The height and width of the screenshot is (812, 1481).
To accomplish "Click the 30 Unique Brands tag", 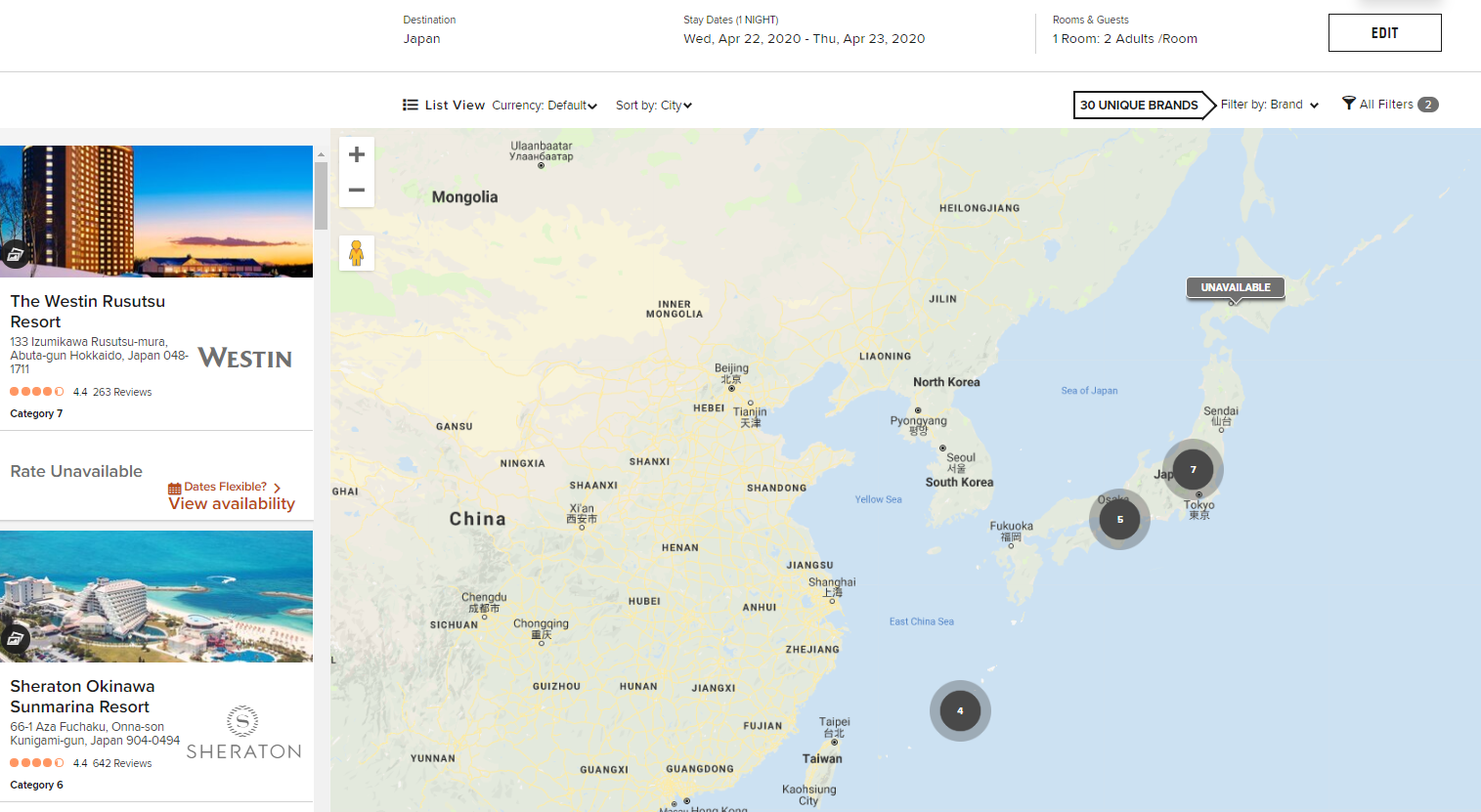I will (x=1139, y=105).
